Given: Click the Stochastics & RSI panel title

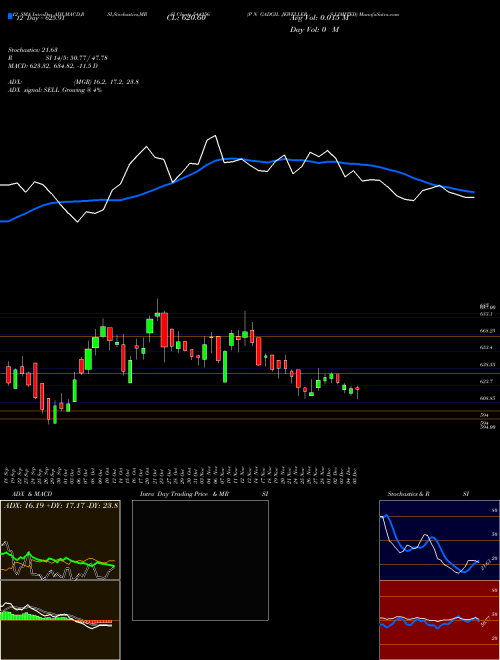Looking at the screenshot, I should (x=428, y=494).
